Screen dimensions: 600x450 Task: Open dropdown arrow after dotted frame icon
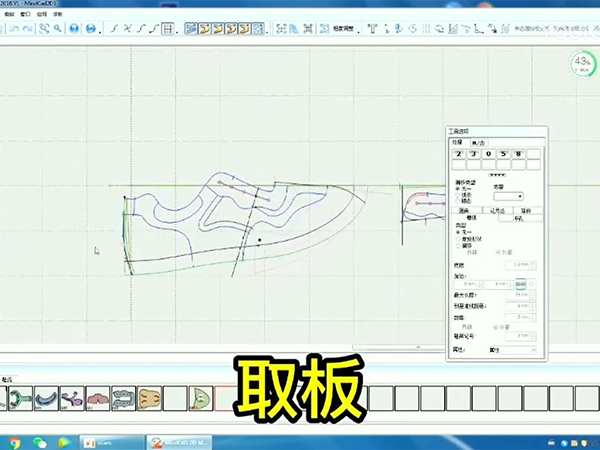pyautogui.click(x=267, y=31)
